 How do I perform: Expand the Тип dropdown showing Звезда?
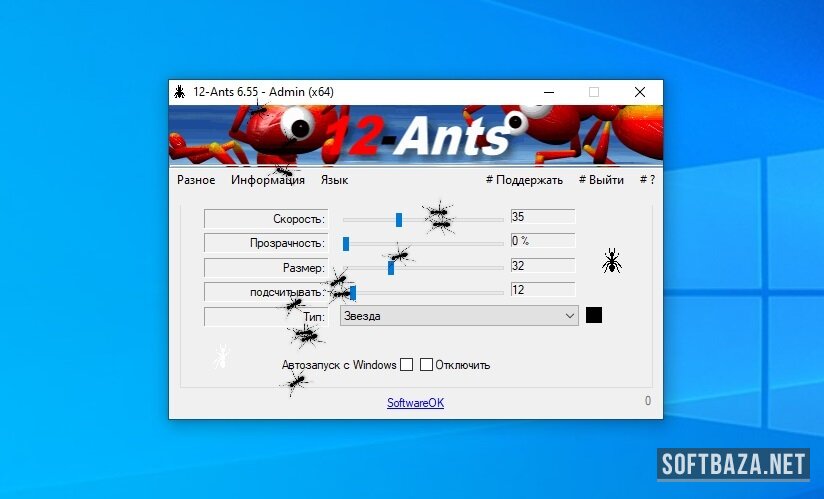(x=569, y=316)
